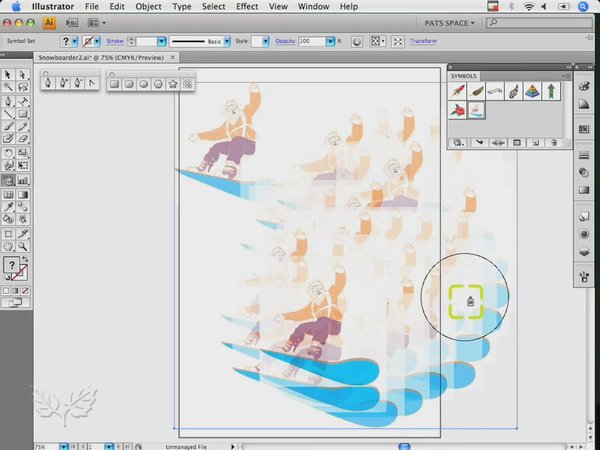
Task: Set the None color mode button
Action: tap(26, 291)
